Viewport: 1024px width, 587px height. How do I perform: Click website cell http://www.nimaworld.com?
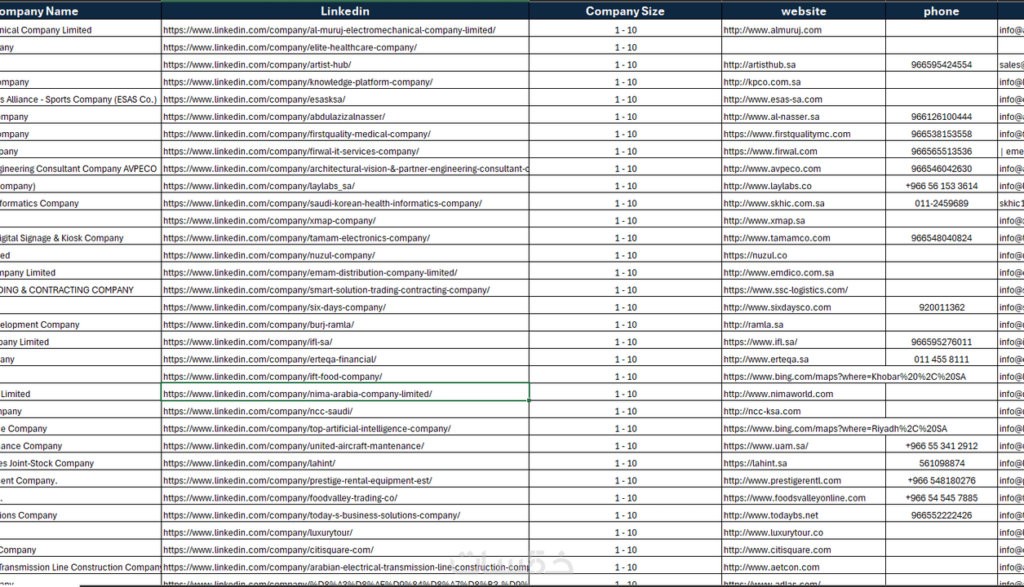(803, 394)
